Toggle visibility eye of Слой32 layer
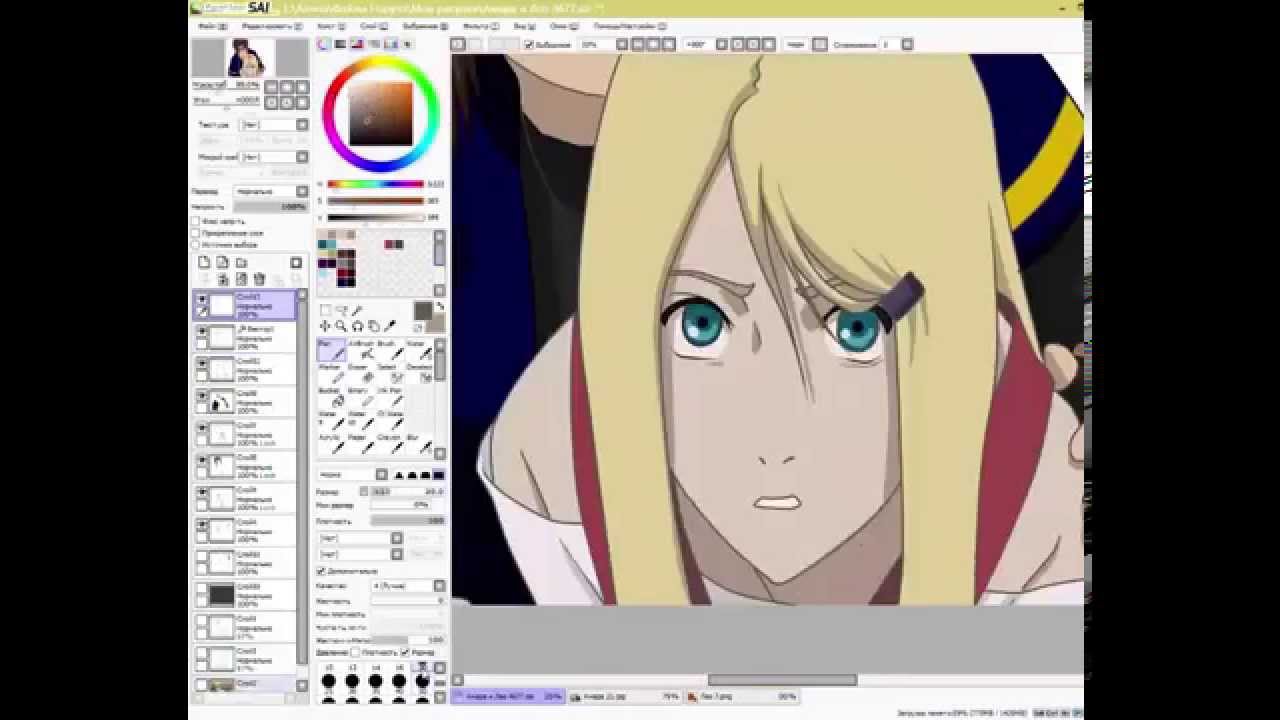This screenshot has width=1280, height=720. click(202, 363)
